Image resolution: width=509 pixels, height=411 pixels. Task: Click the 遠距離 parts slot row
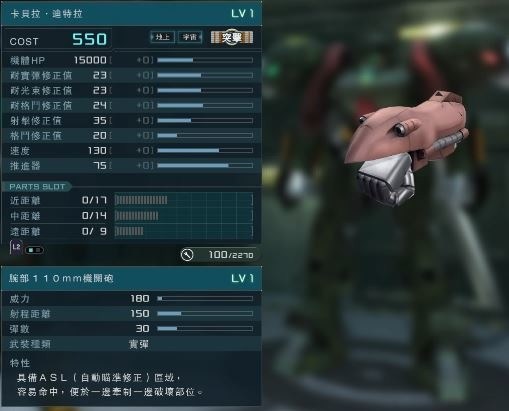pos(131,231)
